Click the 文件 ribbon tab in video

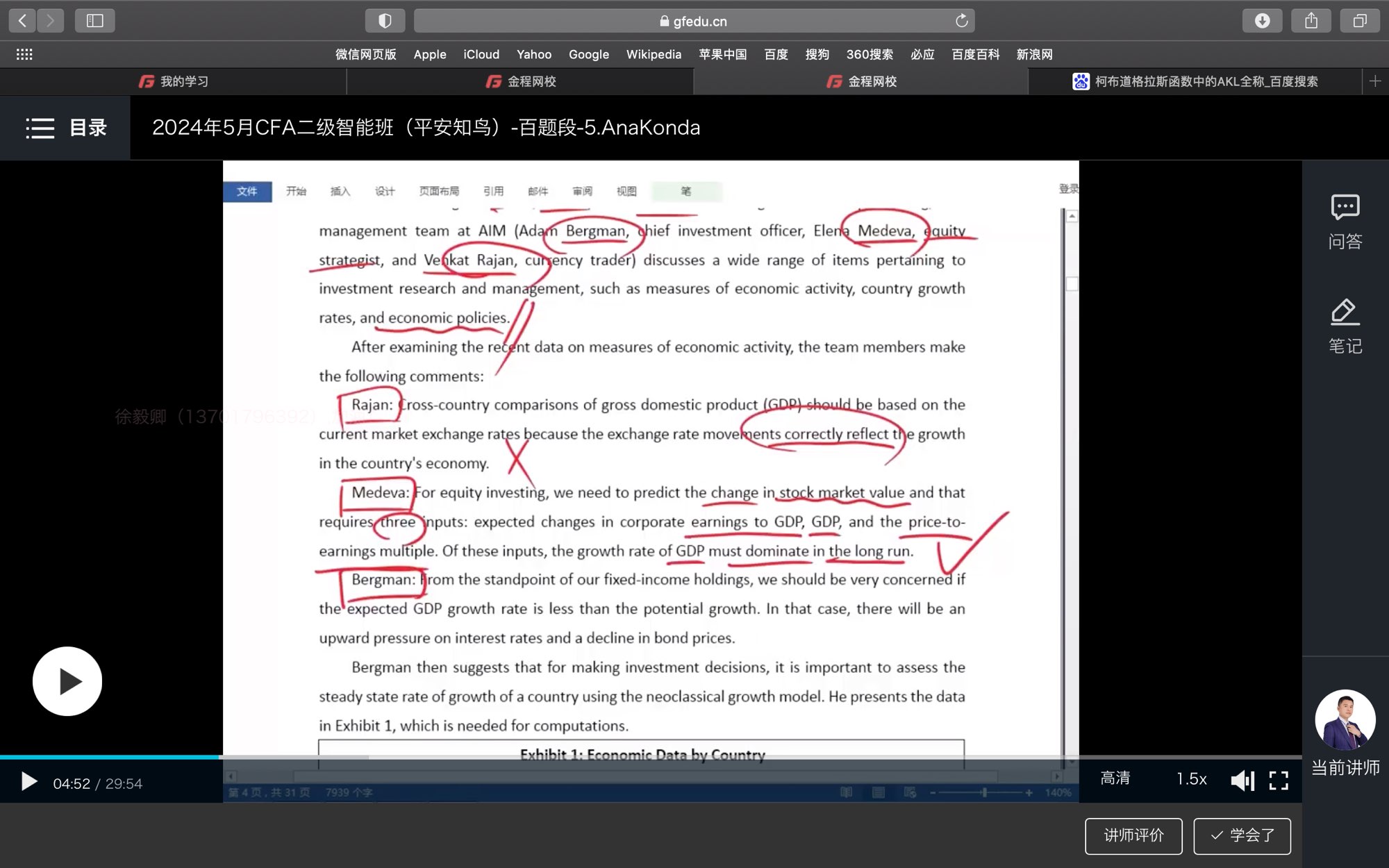coord(247,191)
